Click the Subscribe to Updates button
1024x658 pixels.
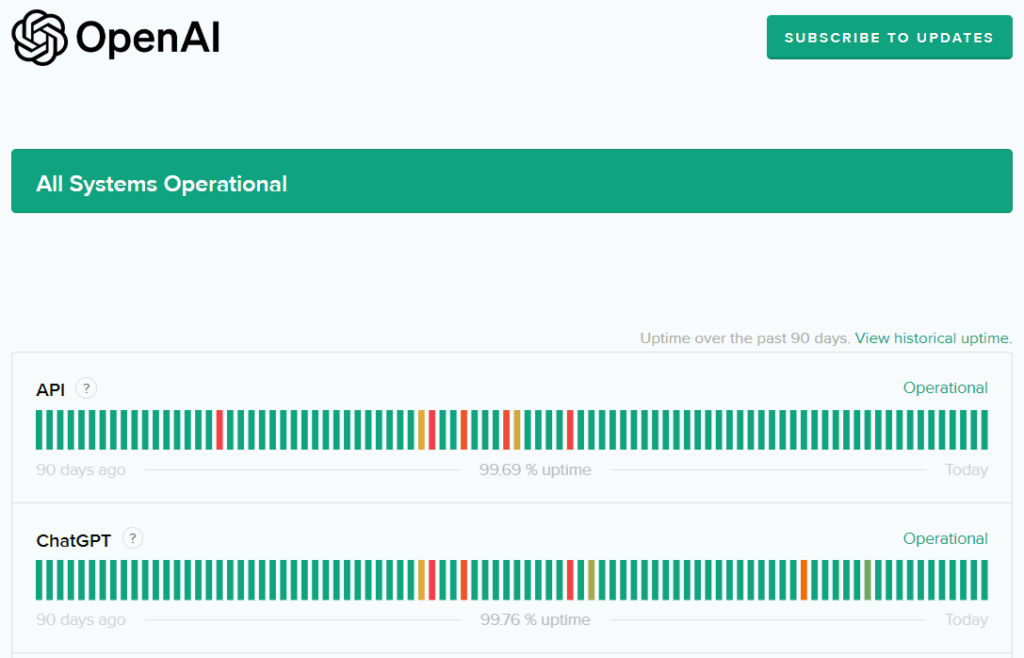889,38
